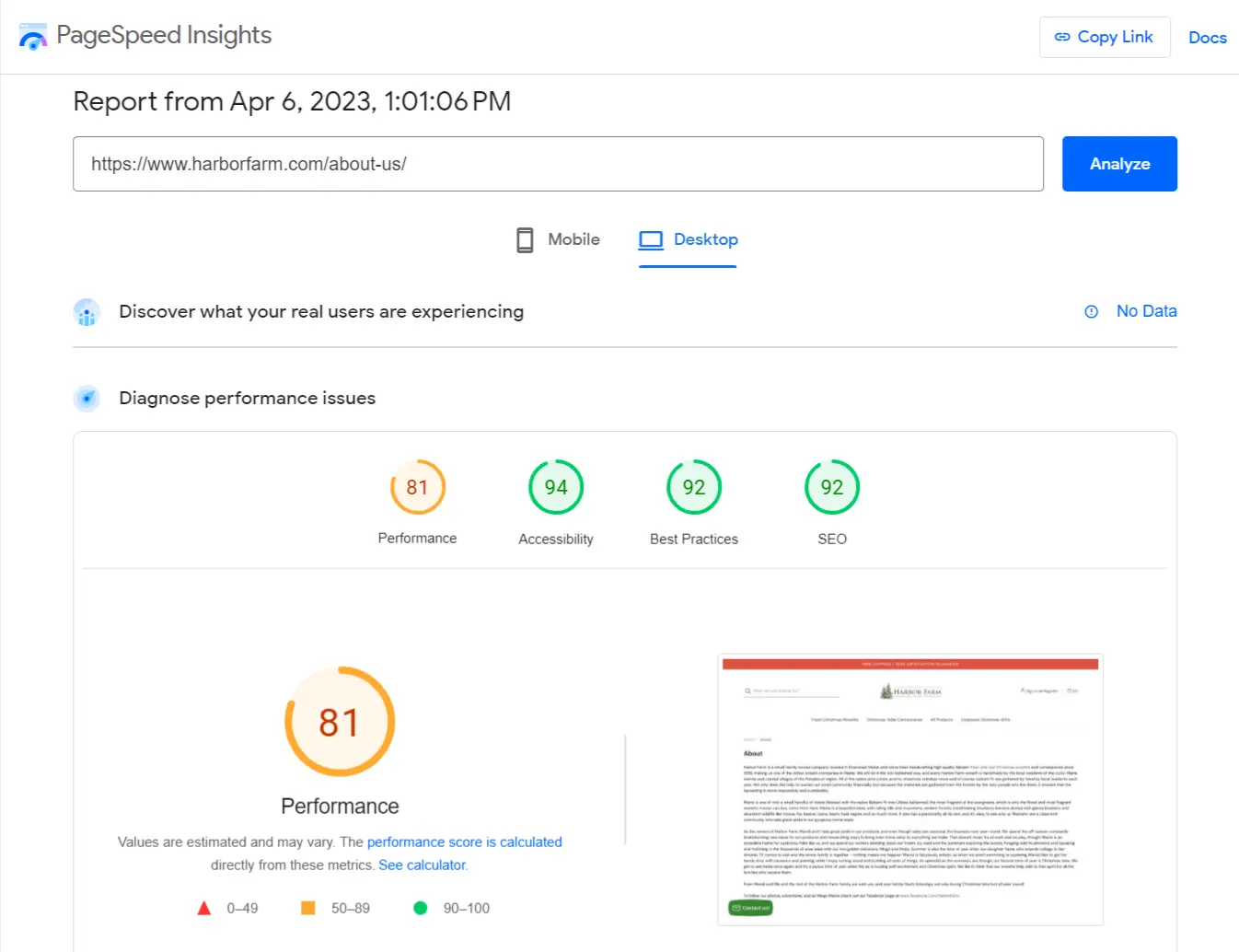Click the orange square 50–89 legend icon
This screenshot has height=952, width=1239.
(x=308, y=908)
